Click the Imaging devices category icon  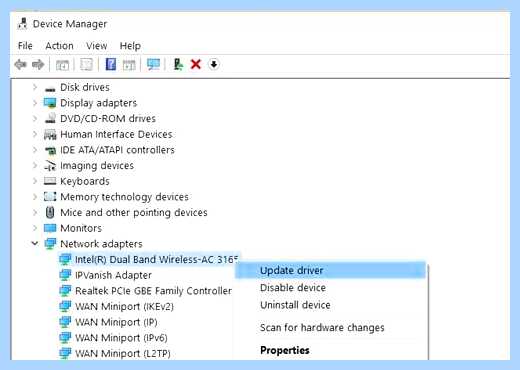point(50,166)
